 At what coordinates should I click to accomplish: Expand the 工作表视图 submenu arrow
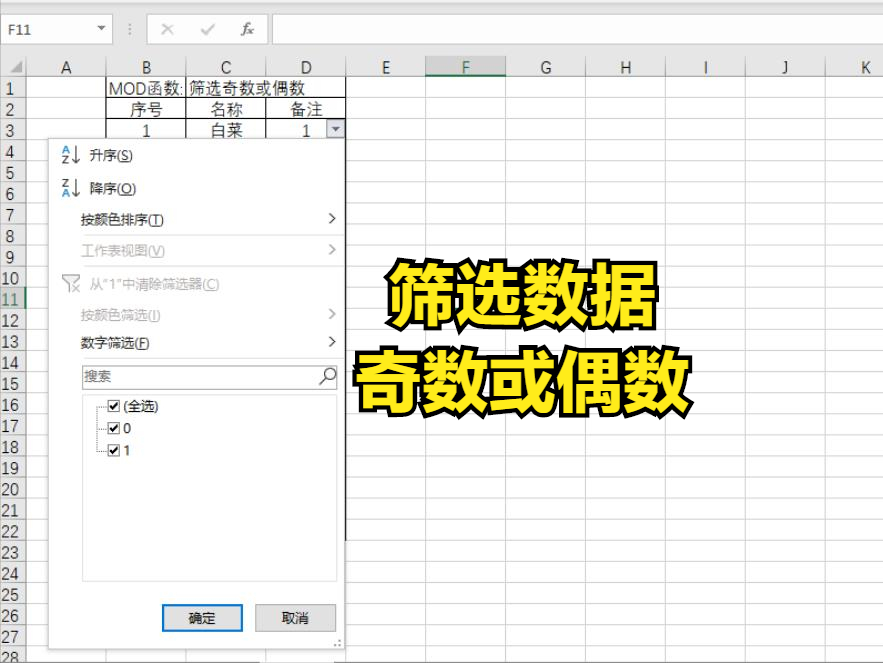(x=332, y=250)
